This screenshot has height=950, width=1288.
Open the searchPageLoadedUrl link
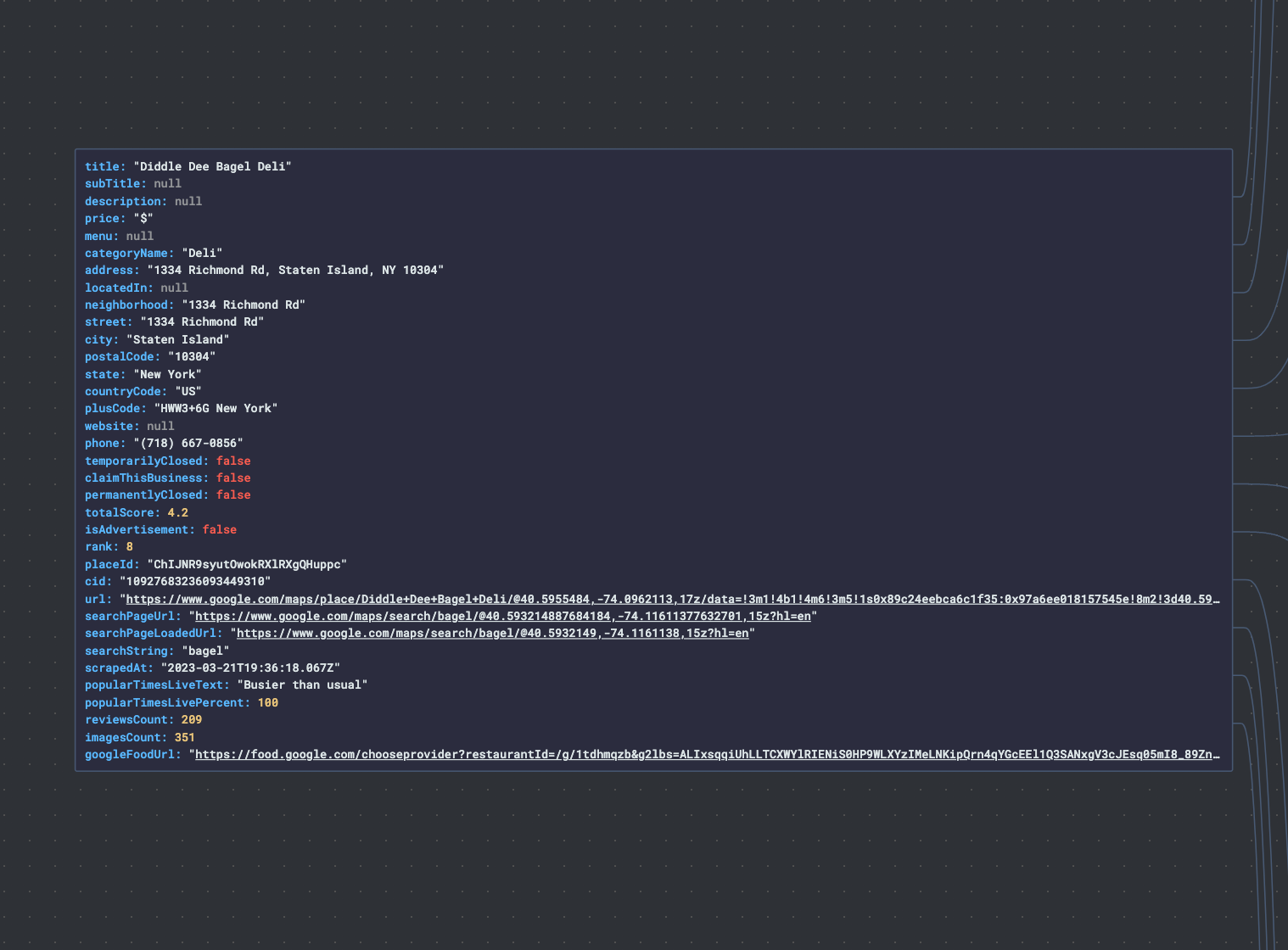point(493,633)
